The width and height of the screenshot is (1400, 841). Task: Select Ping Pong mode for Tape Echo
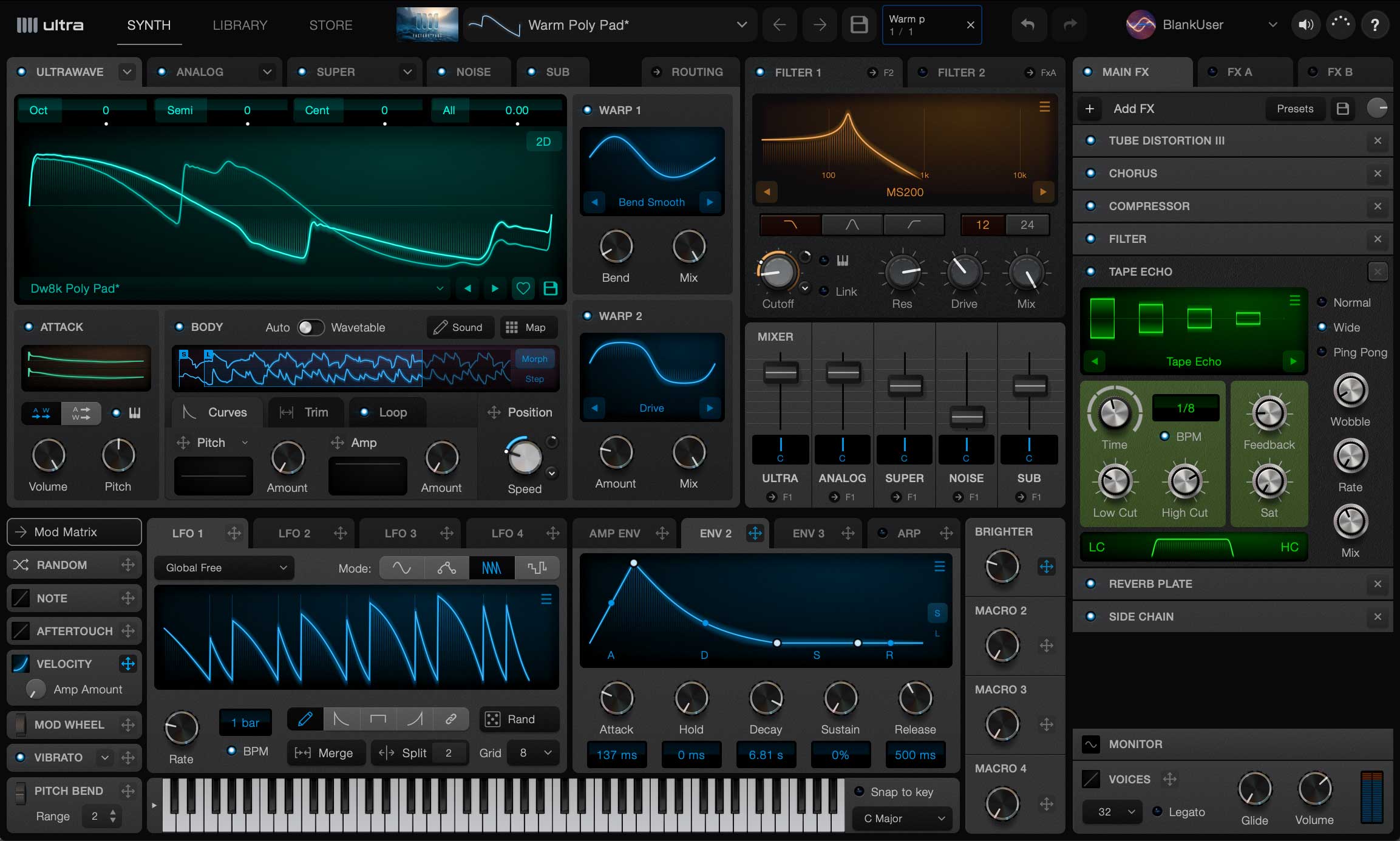(x=1323, y=352)
